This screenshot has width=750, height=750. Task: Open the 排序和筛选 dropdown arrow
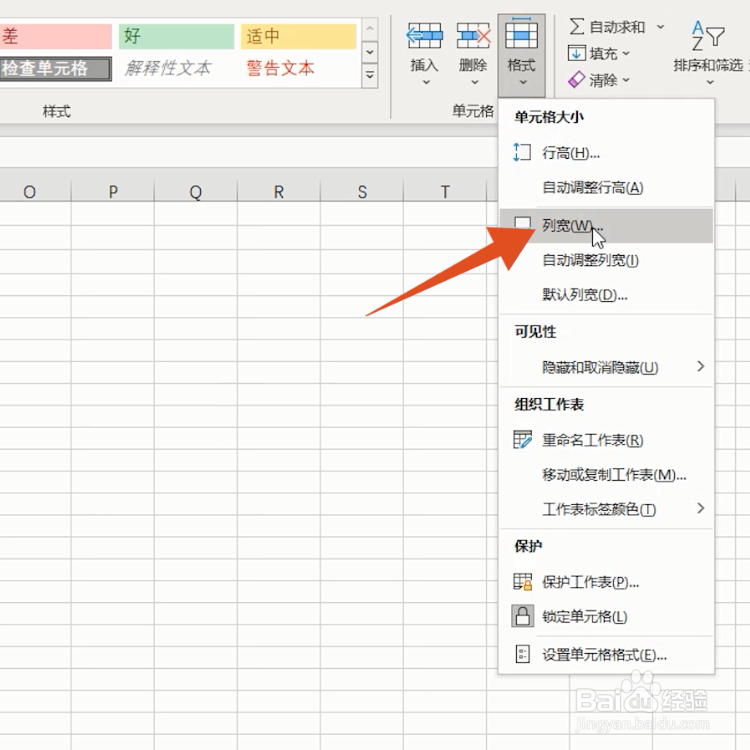710,82
